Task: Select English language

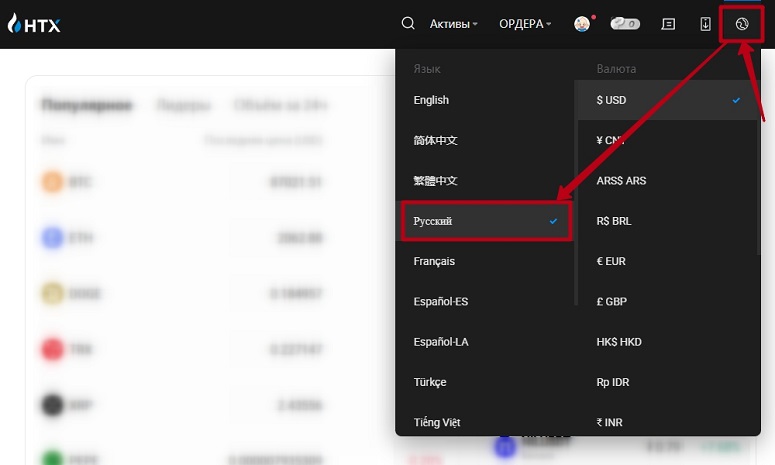Action: tap(485, 100)
